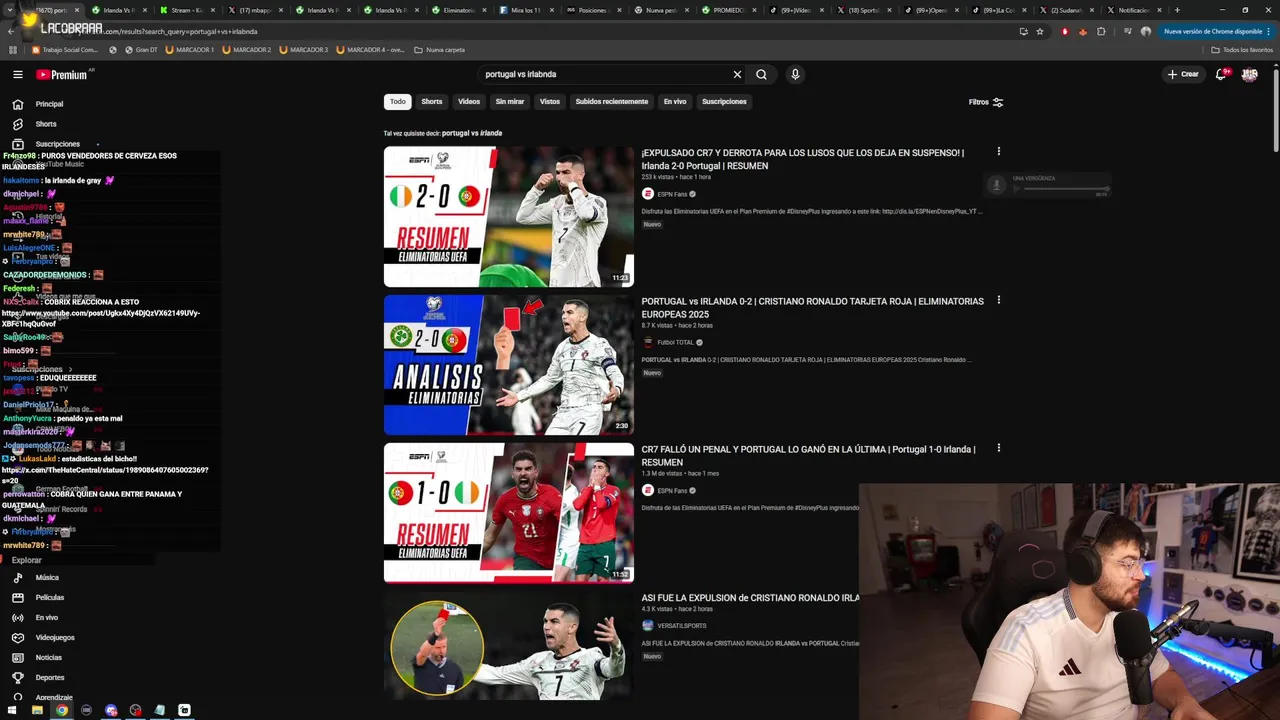Select the Vistos filter chip
The width and height of the screenshot is (1280, 720).
(x=550, y=101)
